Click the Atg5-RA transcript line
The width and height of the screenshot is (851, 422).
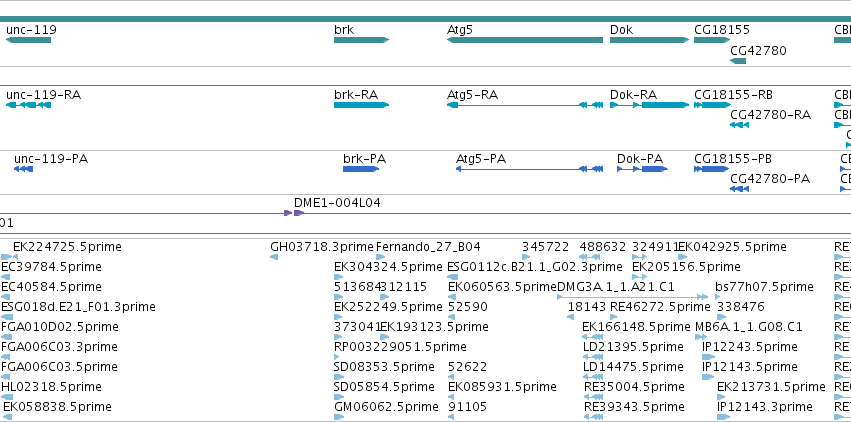click(525, 105)
